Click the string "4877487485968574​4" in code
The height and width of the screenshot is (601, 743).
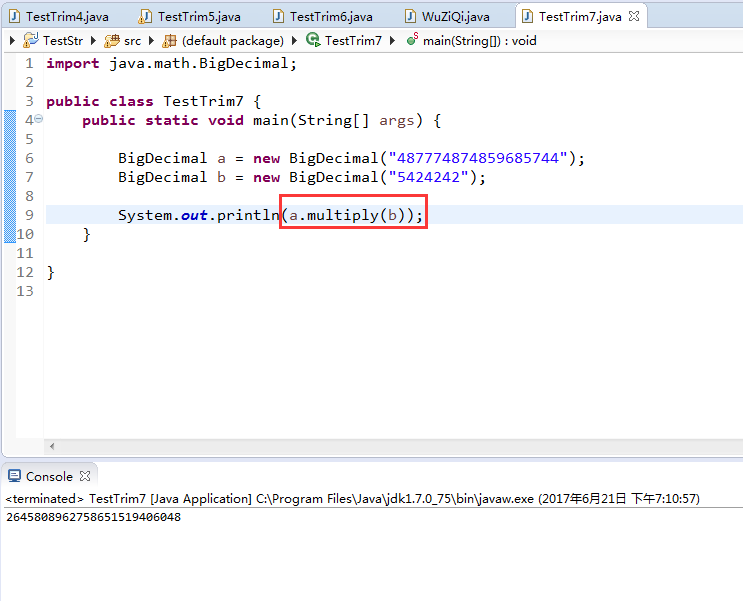point(478,158)
